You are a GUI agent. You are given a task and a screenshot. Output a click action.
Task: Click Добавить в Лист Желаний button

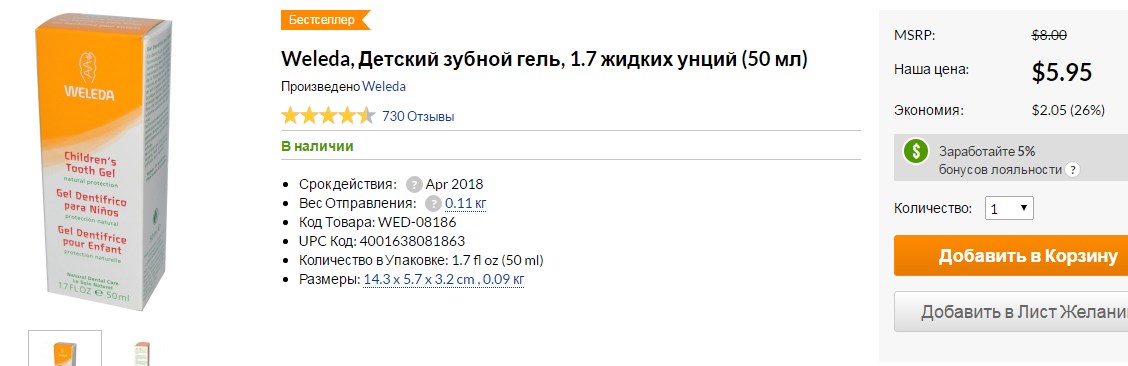[x=1011, y=311]
